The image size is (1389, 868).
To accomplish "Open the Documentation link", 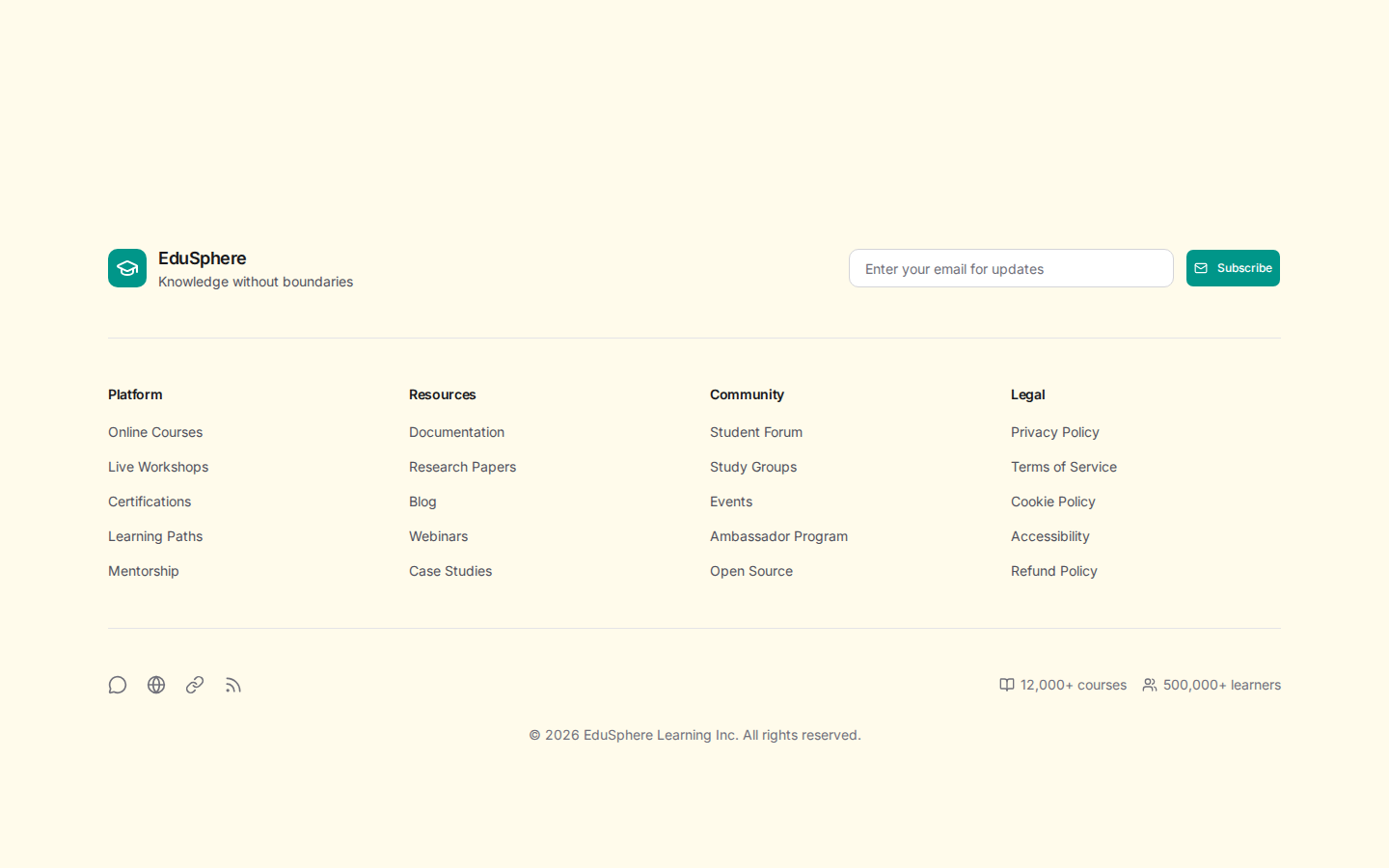I will (456, 432).
